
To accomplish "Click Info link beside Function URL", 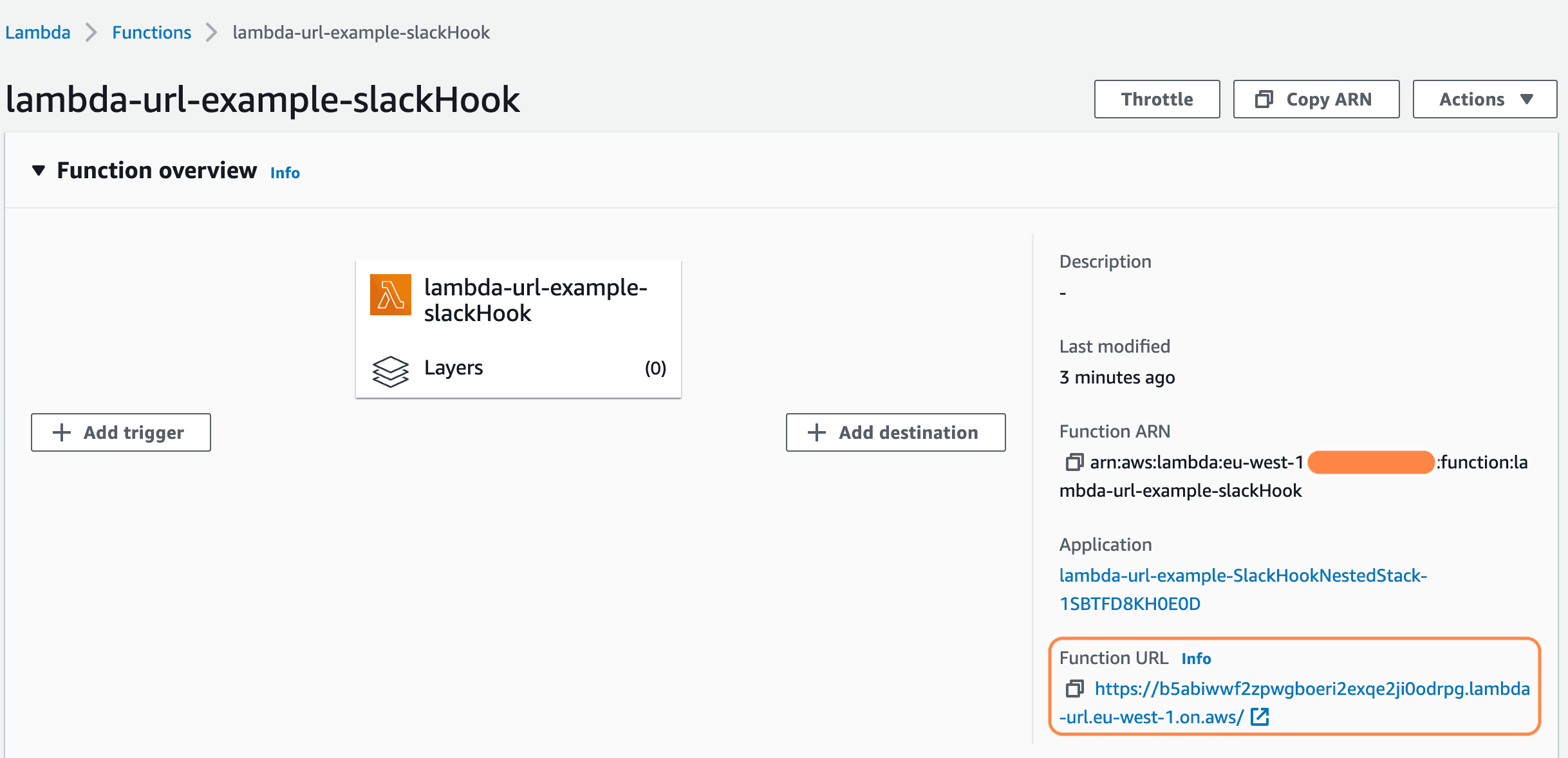I will pos(1196,658).
